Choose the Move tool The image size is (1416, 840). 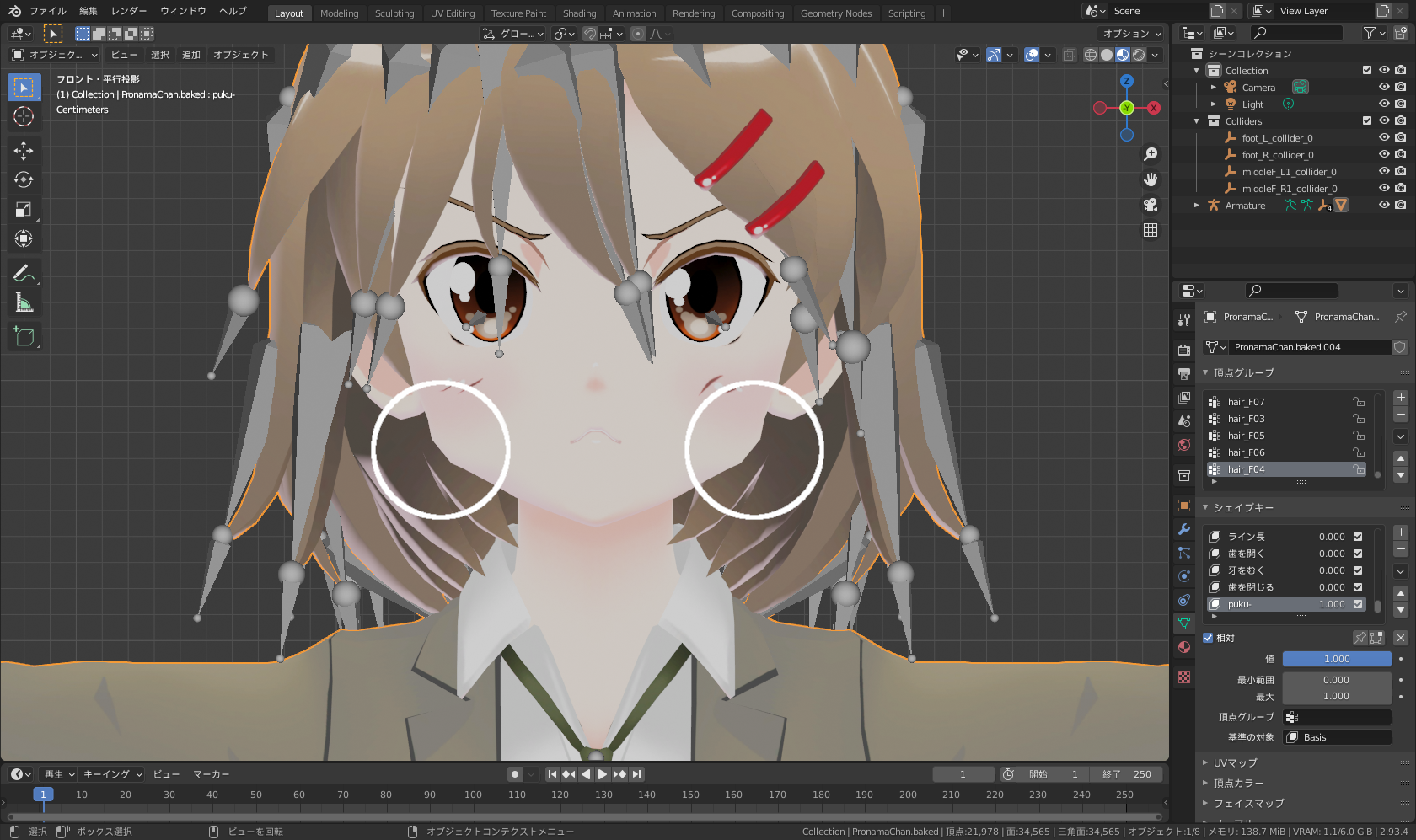point(24,150)
